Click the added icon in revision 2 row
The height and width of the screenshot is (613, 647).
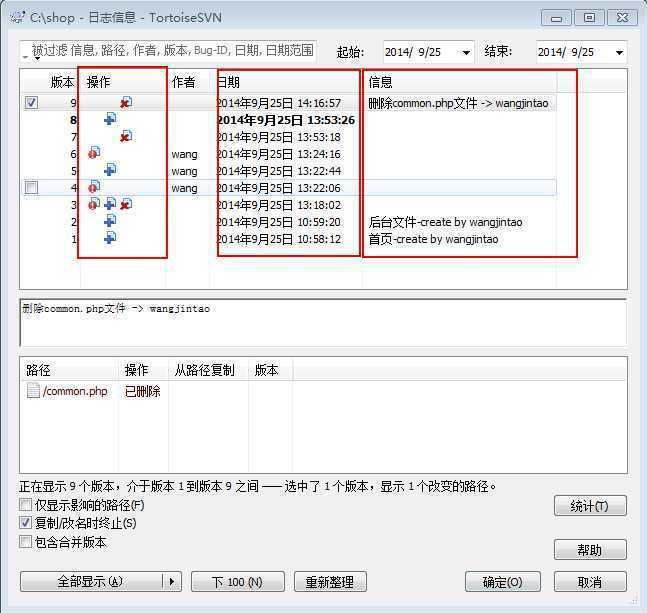tap(110, 222)
